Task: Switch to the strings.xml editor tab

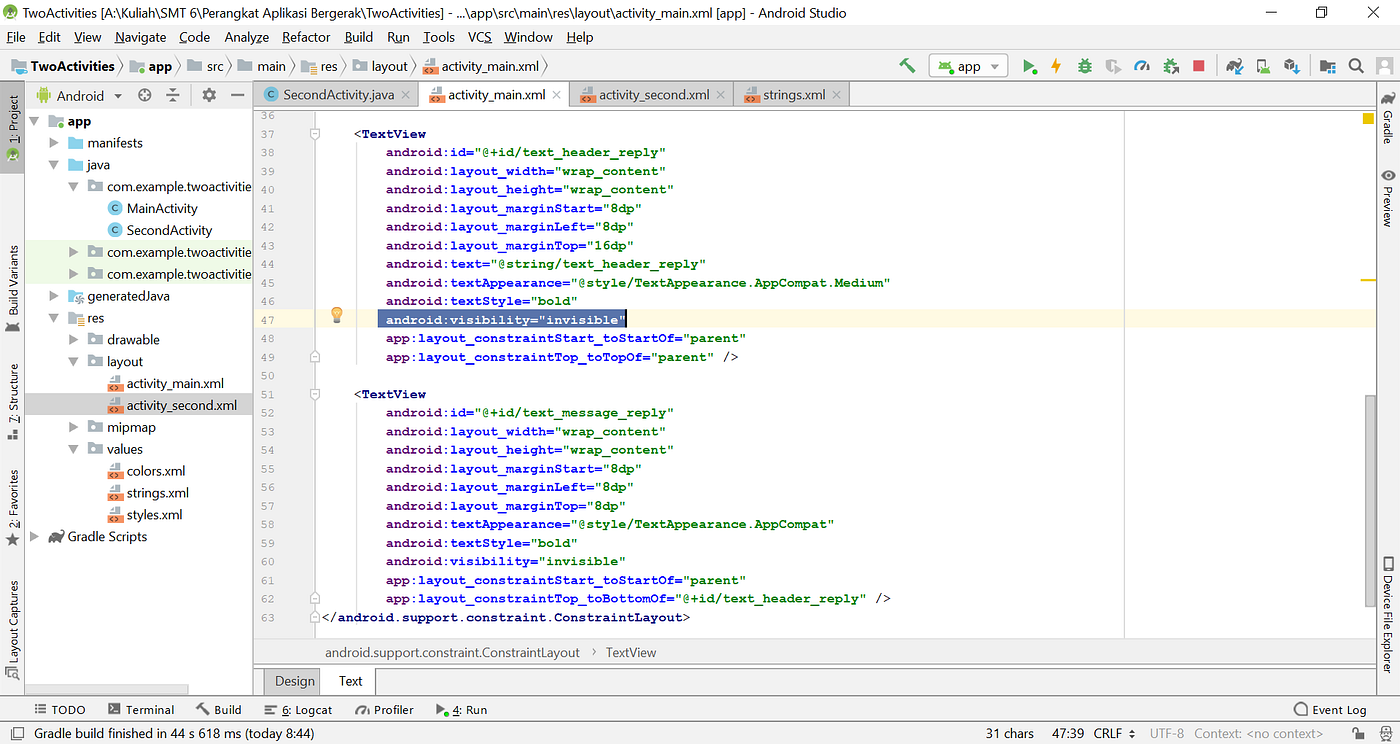Action: point(794,95)
